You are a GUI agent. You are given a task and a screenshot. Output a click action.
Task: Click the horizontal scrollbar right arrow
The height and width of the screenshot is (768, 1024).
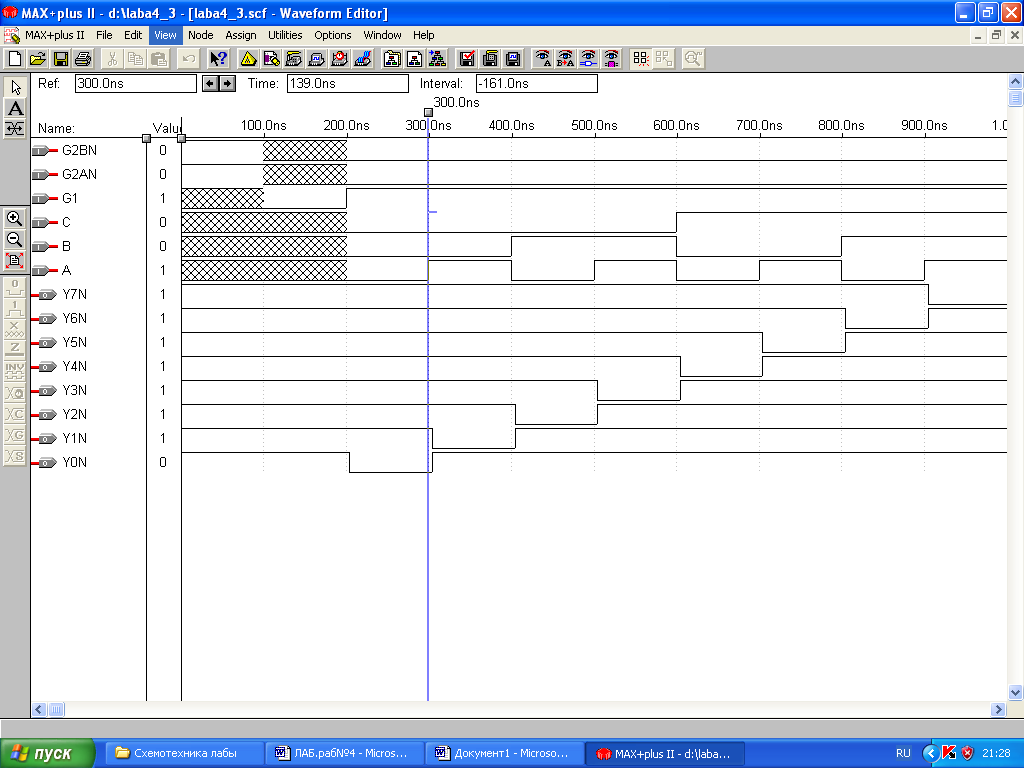pyautogui.click(x=998, y=709)
